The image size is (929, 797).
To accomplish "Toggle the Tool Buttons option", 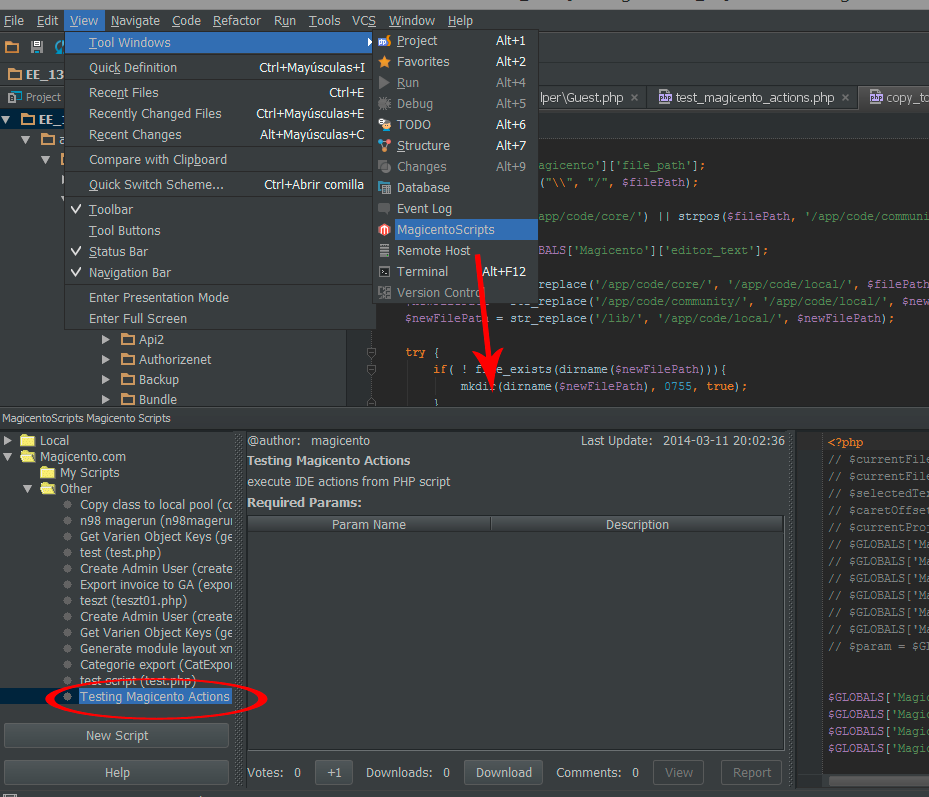I will 219,231.
